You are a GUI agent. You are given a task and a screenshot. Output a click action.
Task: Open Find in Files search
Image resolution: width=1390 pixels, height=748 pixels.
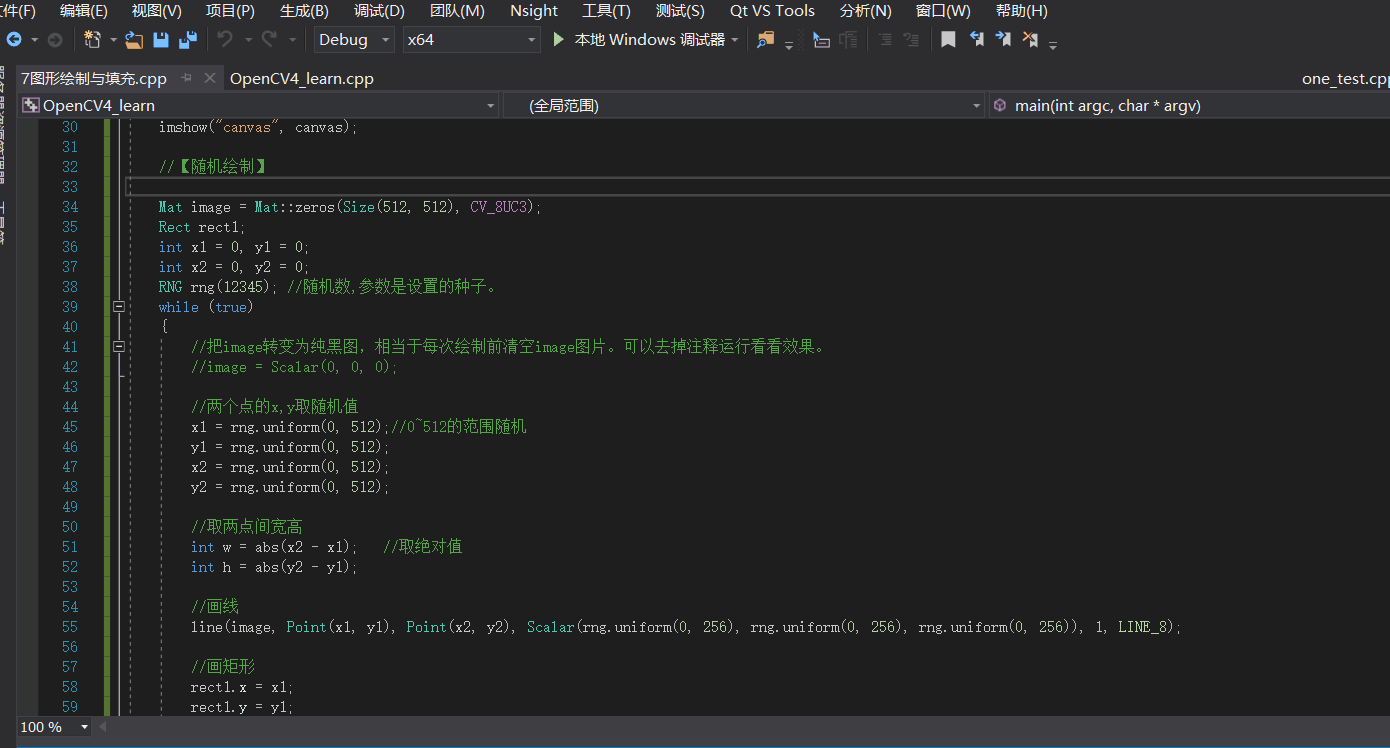tap(766, 40)
